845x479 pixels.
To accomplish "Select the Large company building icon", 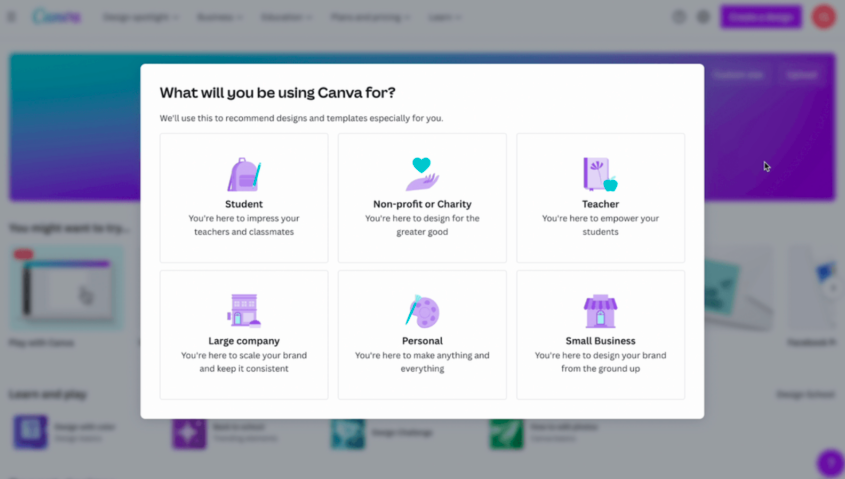I will click(243, 310).
